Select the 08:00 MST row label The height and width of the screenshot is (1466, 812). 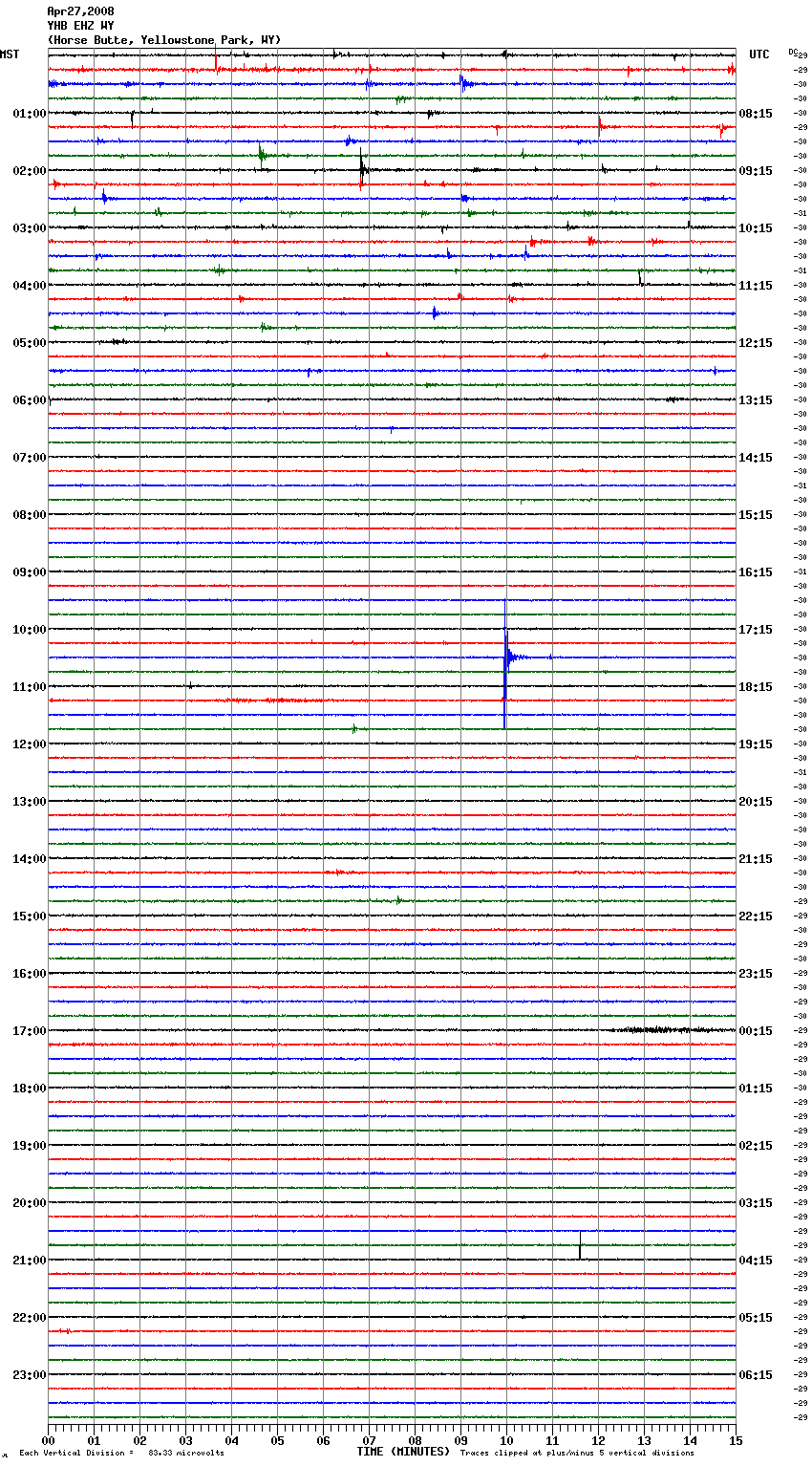(30, 515)
